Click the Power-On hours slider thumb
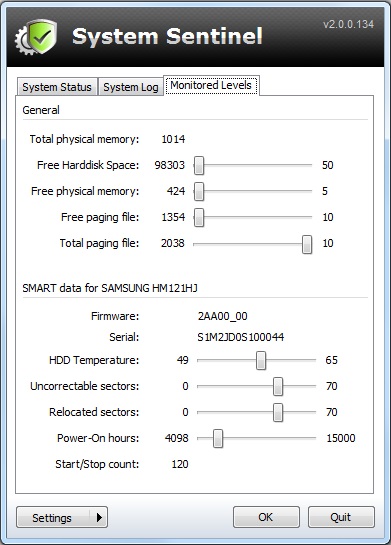 coord(218,438)
